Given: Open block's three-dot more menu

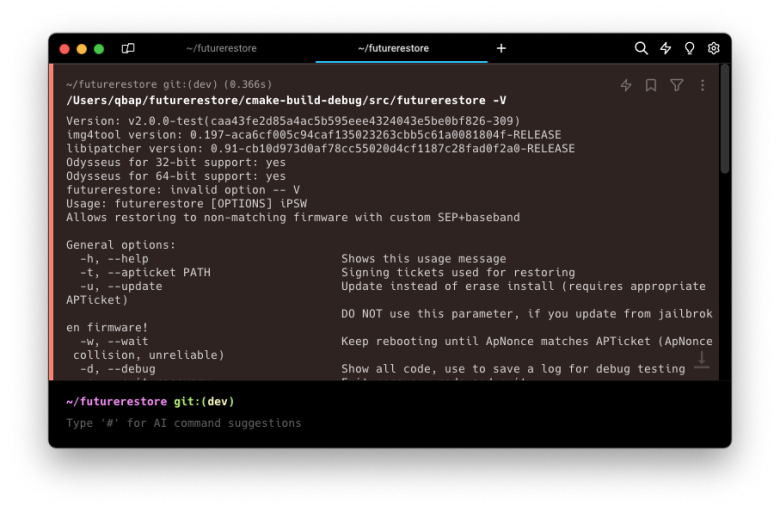Looking at the screenshot, I should pos(702,85).
